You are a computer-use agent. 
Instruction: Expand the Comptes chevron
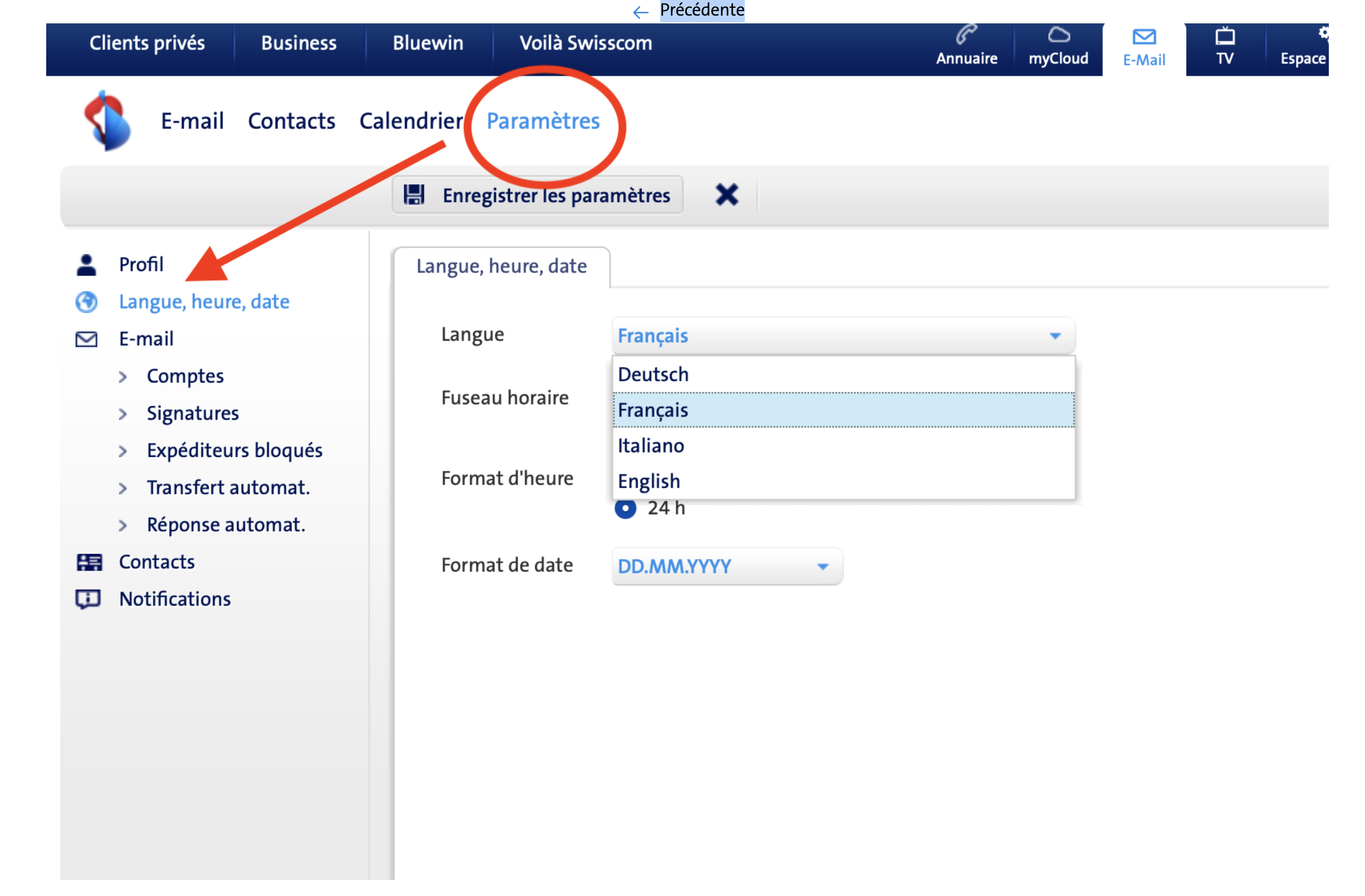[x=122, y=377]
